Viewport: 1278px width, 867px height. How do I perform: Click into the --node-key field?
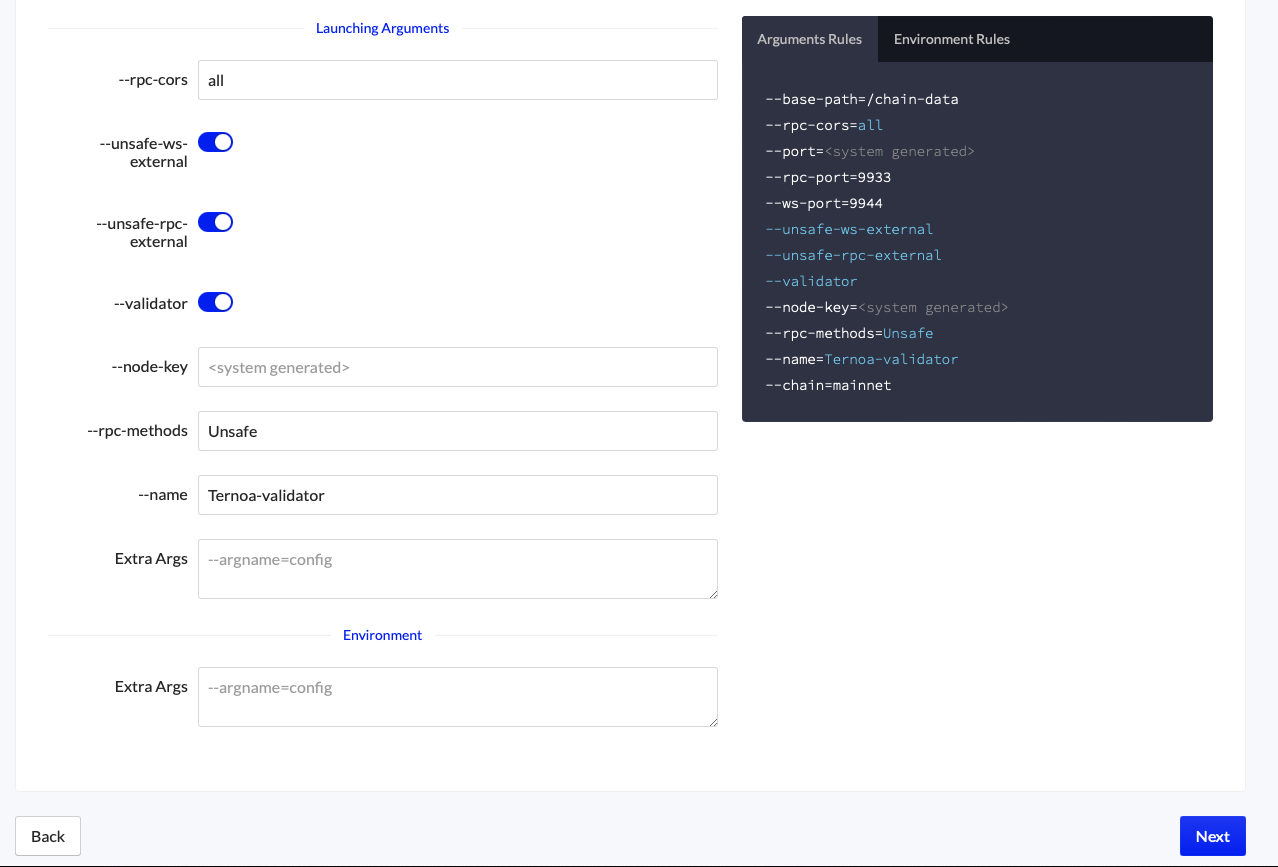click(x=457, y=367)
